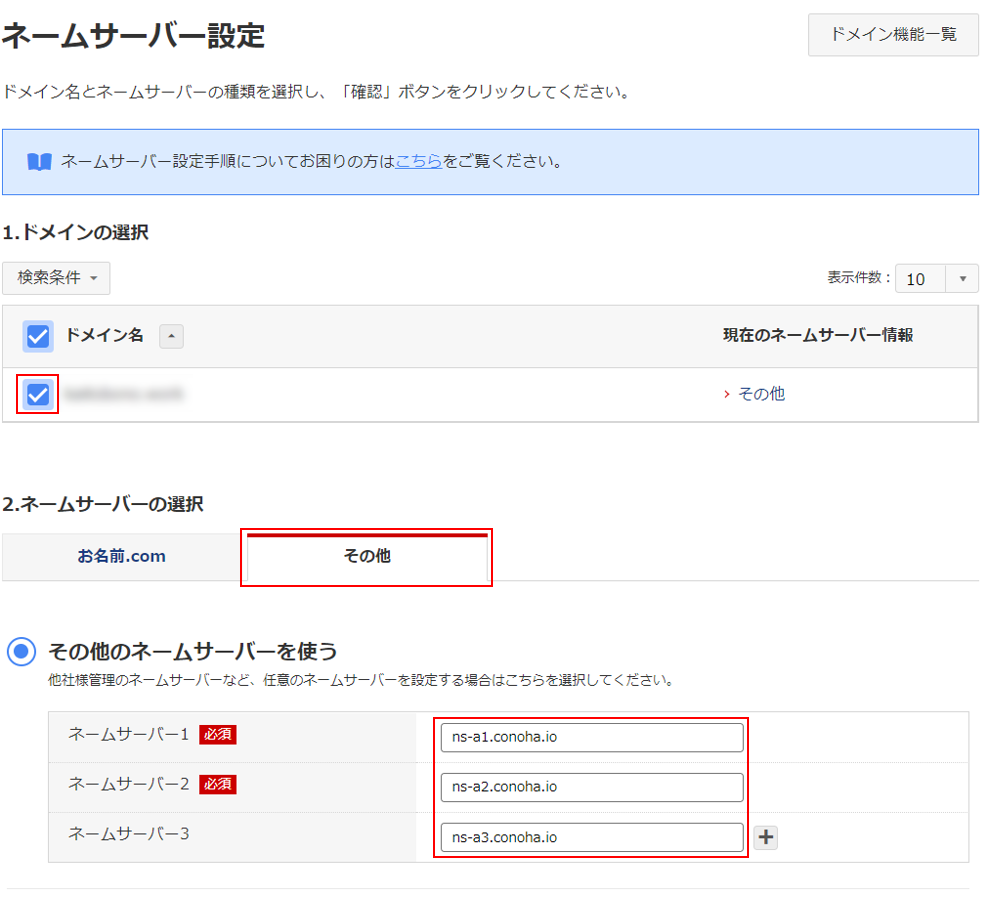This screenshot has height=897, width=988.
Task: Switch to the お名前.com tab
Action: (x=122, y=556)
